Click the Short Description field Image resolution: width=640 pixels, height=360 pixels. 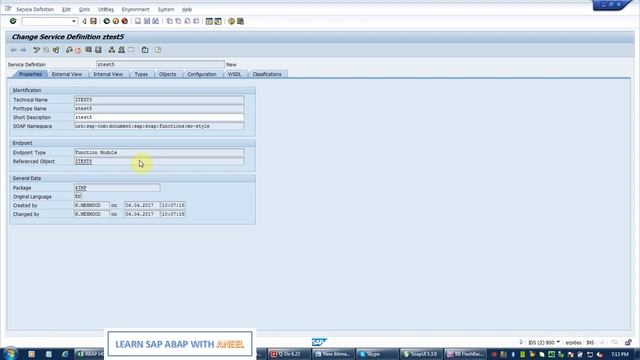[159, 118]
